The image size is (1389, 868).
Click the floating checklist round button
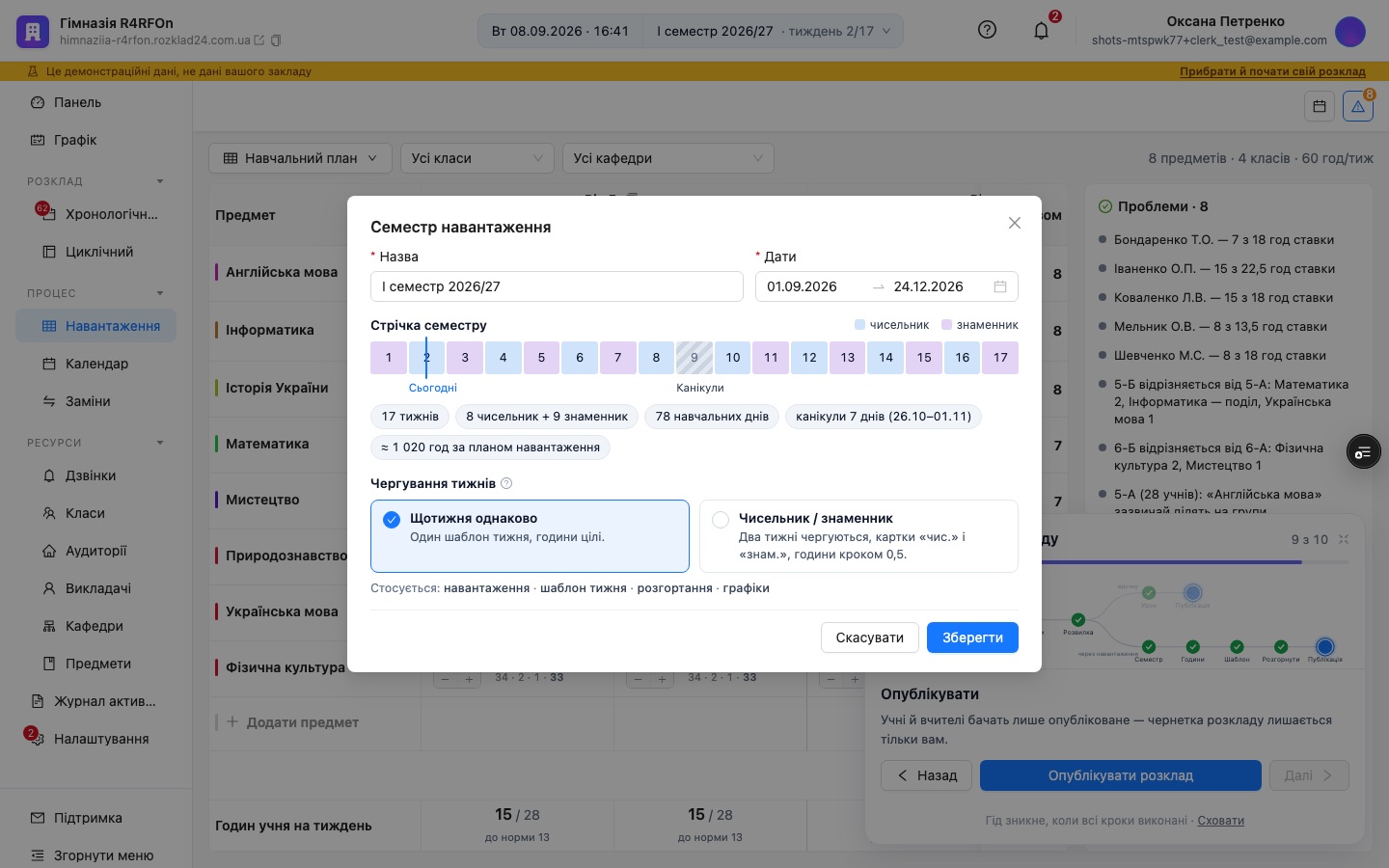pyautogui.click(x=1363, y=452)
